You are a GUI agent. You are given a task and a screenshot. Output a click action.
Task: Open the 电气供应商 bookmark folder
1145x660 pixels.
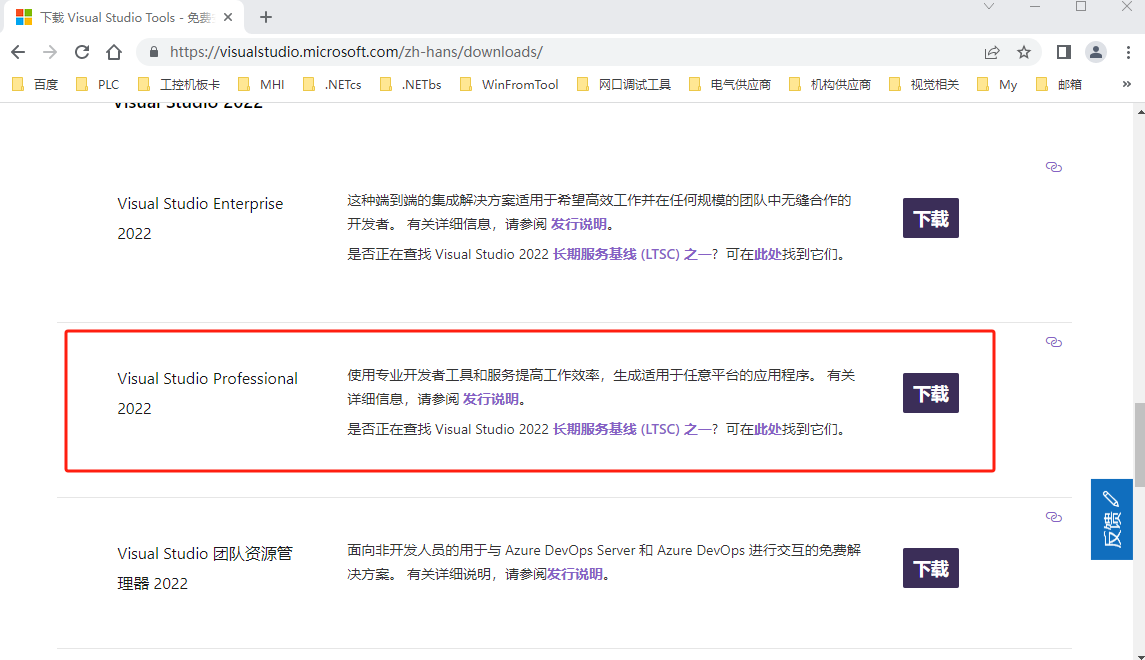[729, 85]
